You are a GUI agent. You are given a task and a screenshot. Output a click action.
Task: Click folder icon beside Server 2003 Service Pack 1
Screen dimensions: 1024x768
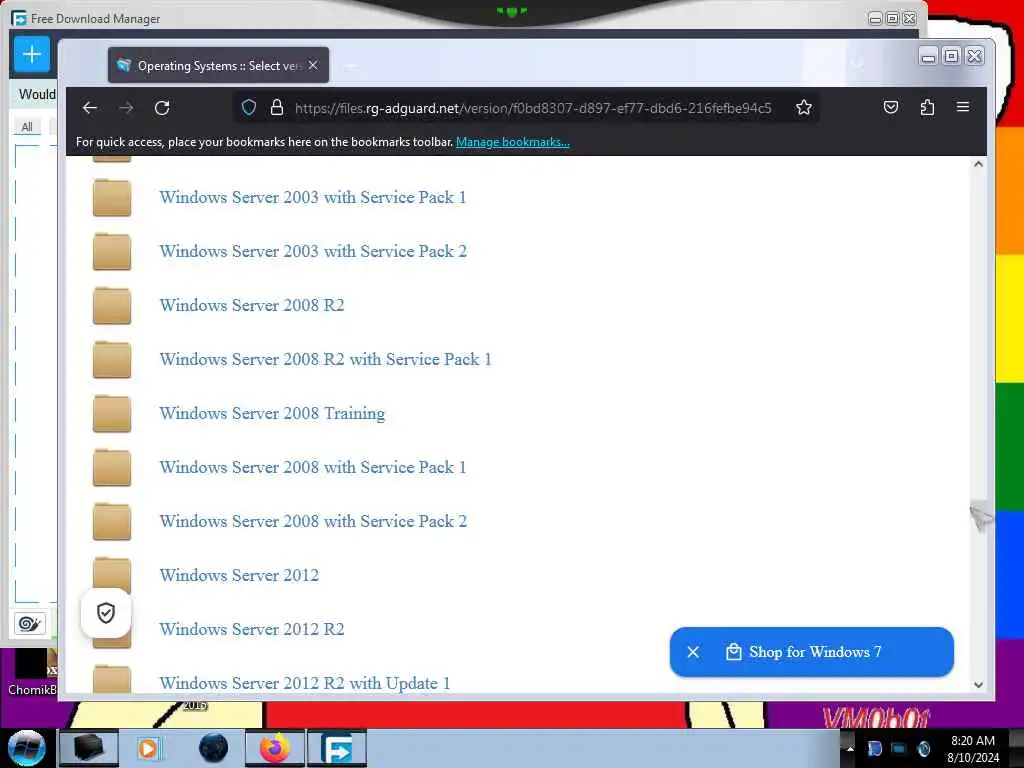click(x=112, y=197)
